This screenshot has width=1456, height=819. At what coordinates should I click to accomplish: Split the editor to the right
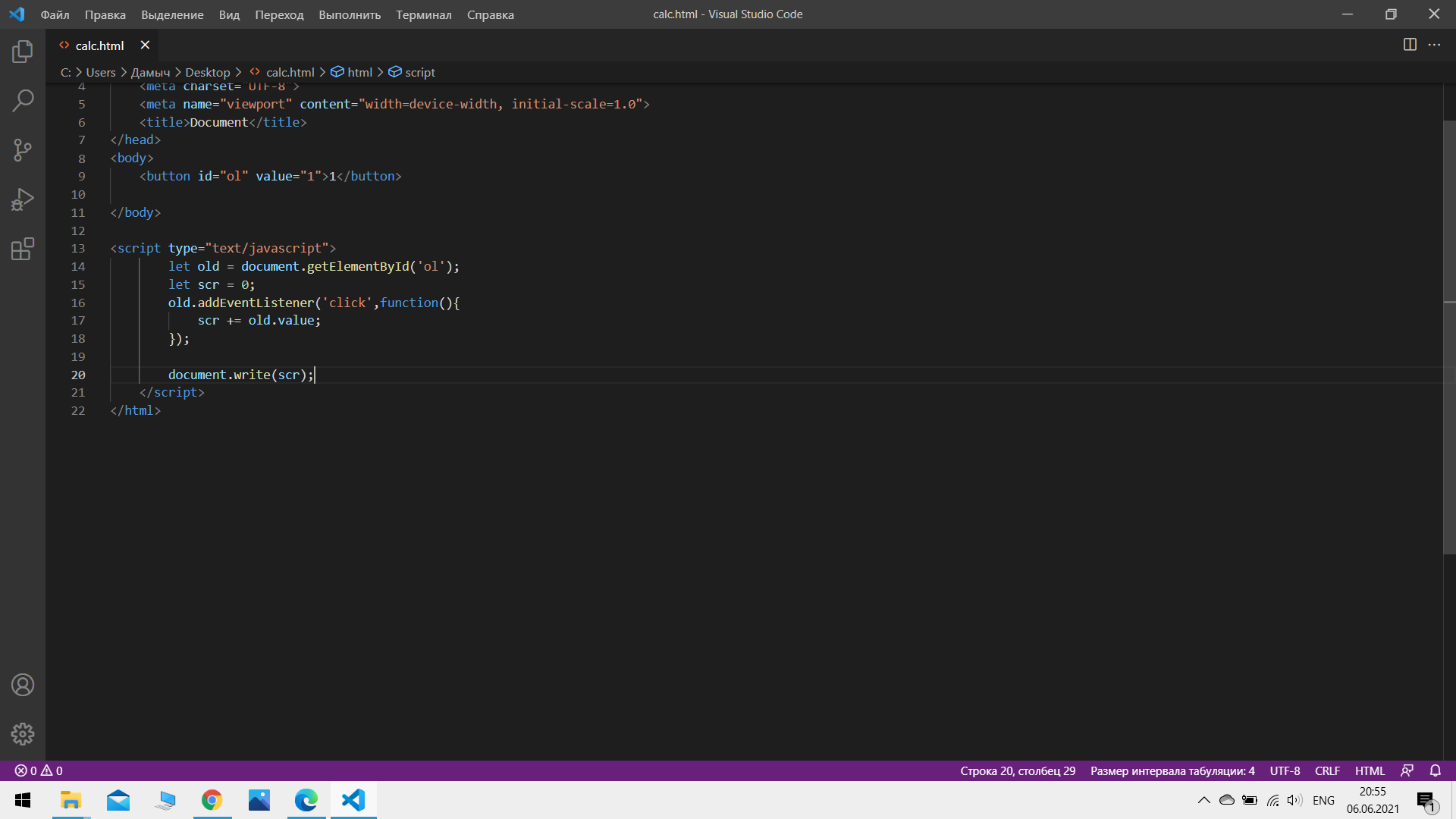[1410, 45]
